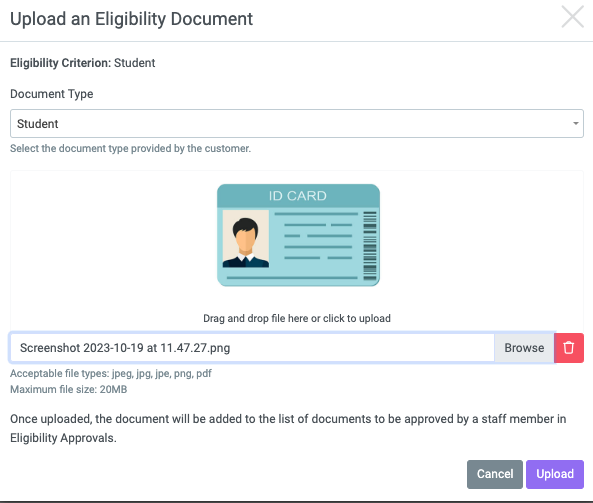Click the drag and drop upload text
This screenshot has height=503, width=593.
point(297,318)
